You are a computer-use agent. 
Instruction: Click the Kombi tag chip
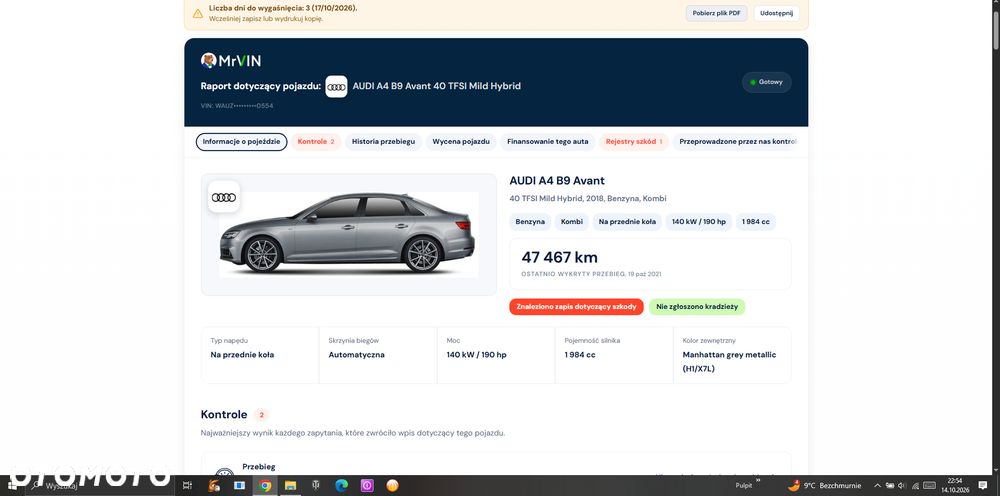coord(571,222)
